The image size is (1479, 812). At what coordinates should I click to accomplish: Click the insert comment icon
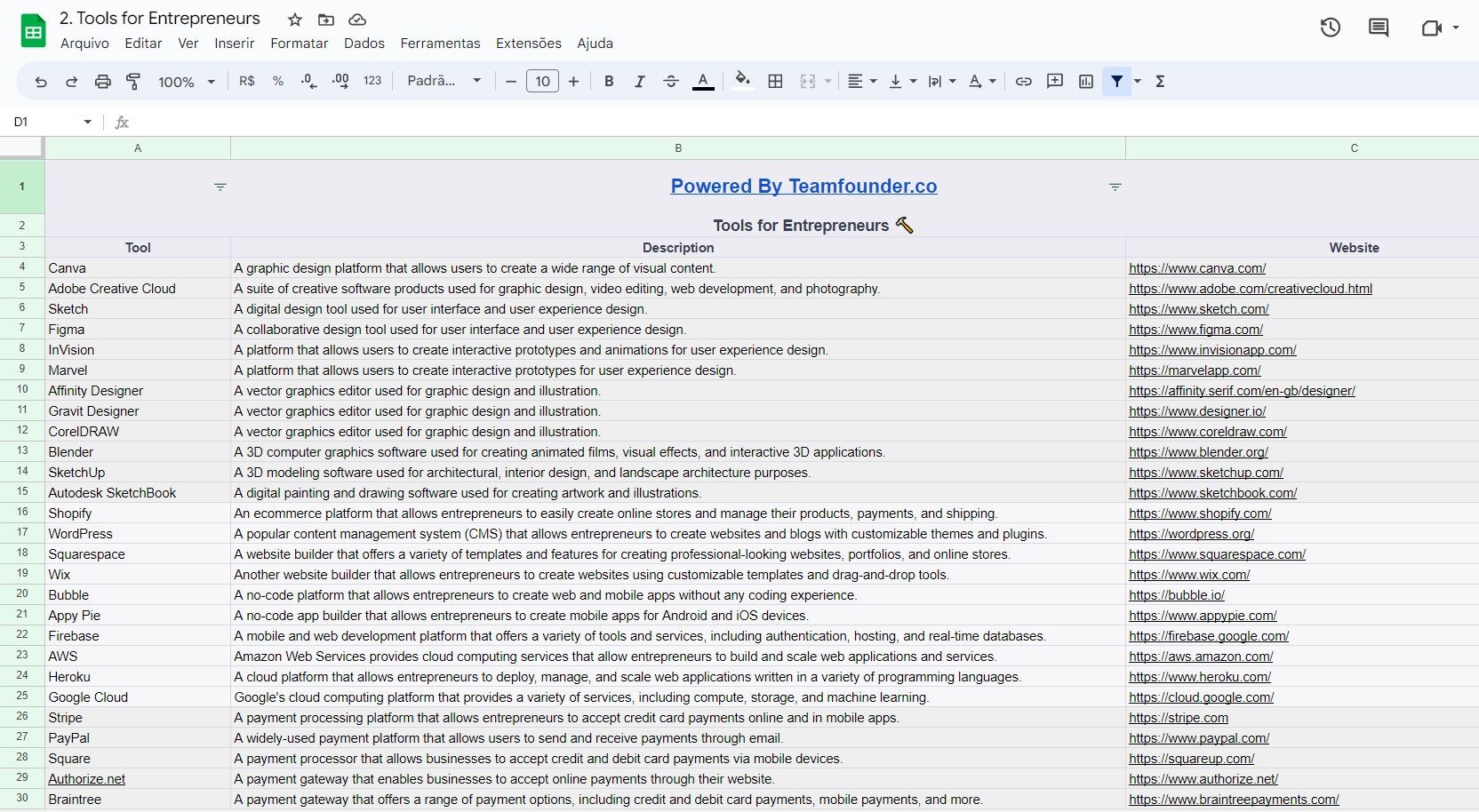coord(1055,82)
